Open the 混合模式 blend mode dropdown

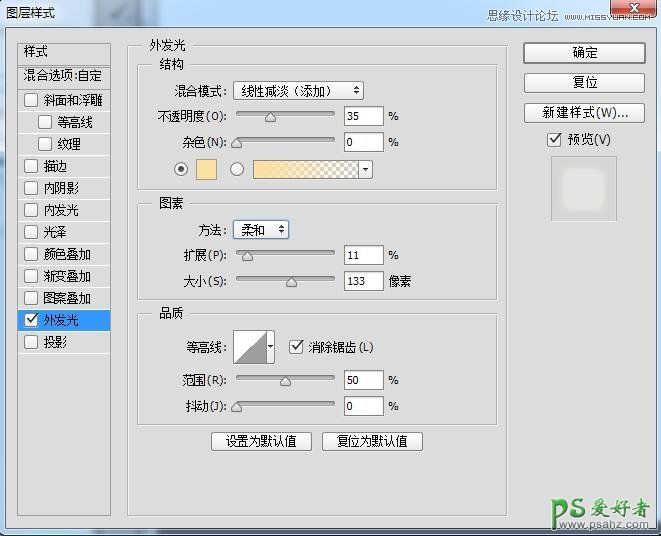(x=297, y=91)
